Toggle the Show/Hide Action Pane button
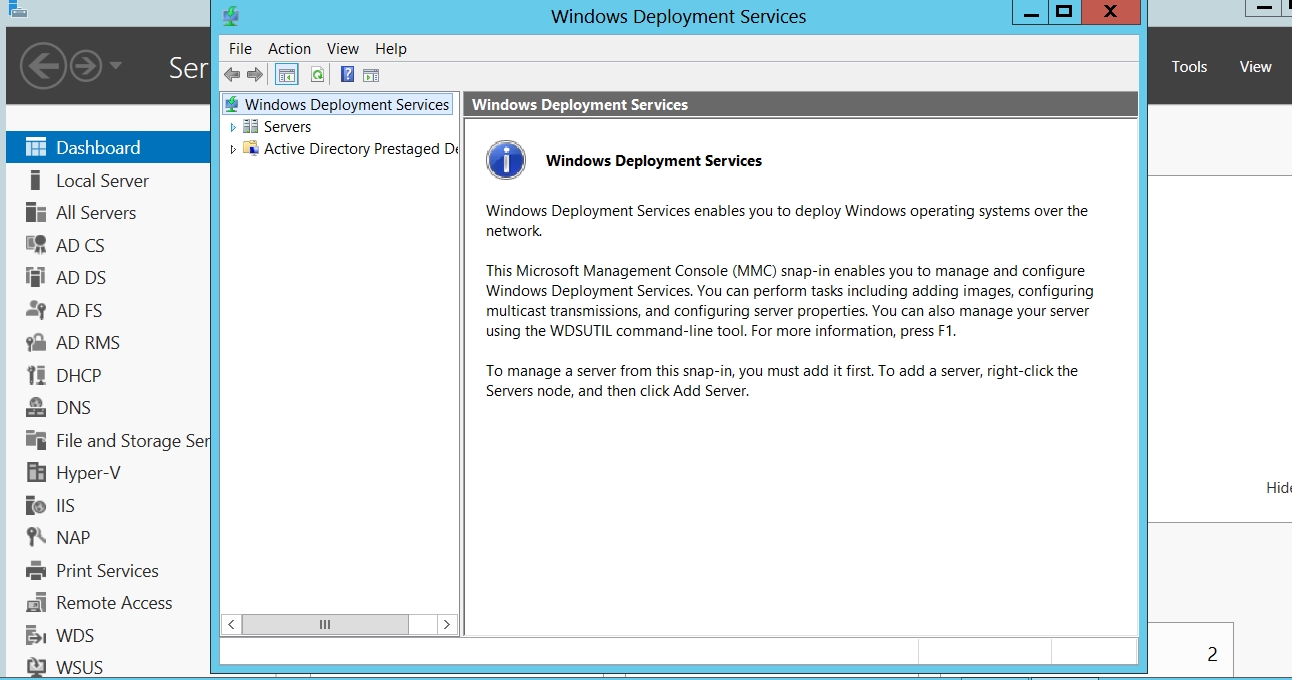 (371, 75)
